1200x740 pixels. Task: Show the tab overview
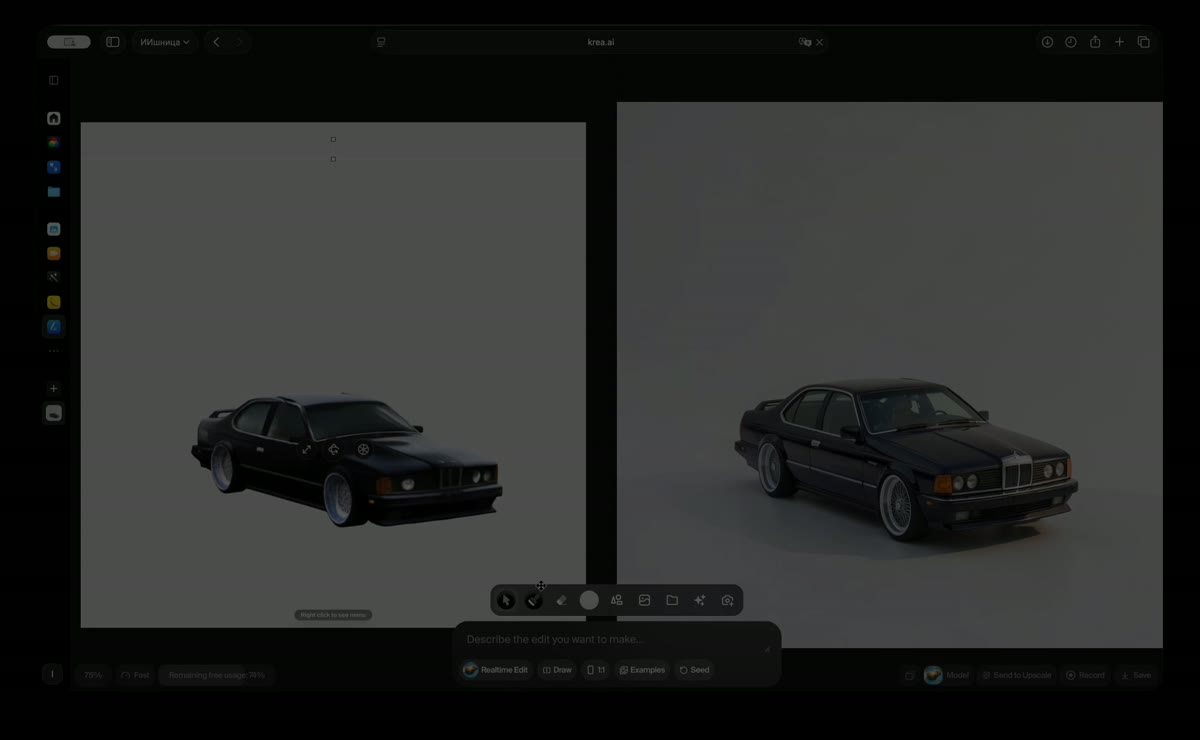(1144, 42)
